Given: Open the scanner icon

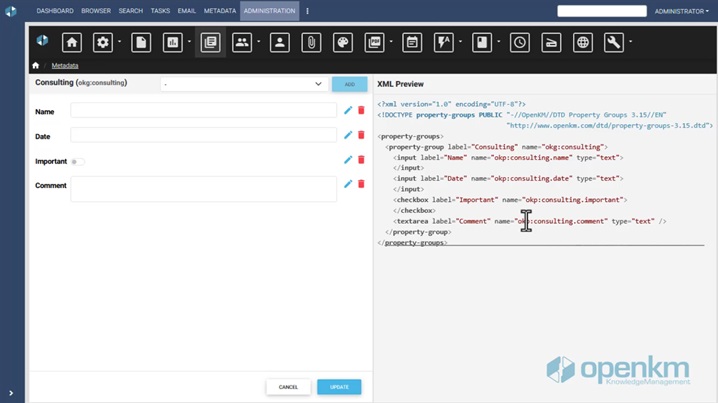Looking at the screenshot, I should (x=551, y=43).
